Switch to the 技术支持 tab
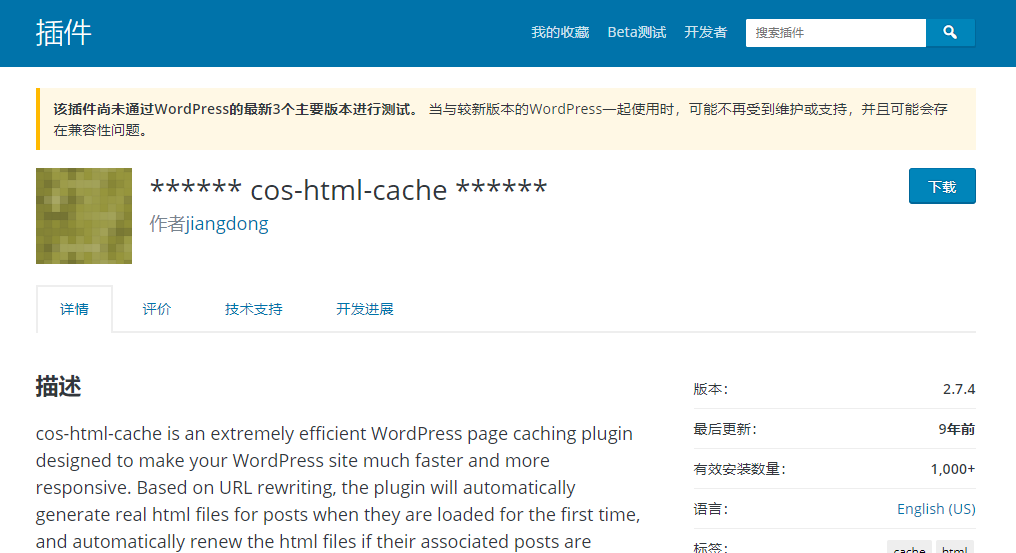The image size is (1016, 553). pyautogui.click(x=253, y=309)
